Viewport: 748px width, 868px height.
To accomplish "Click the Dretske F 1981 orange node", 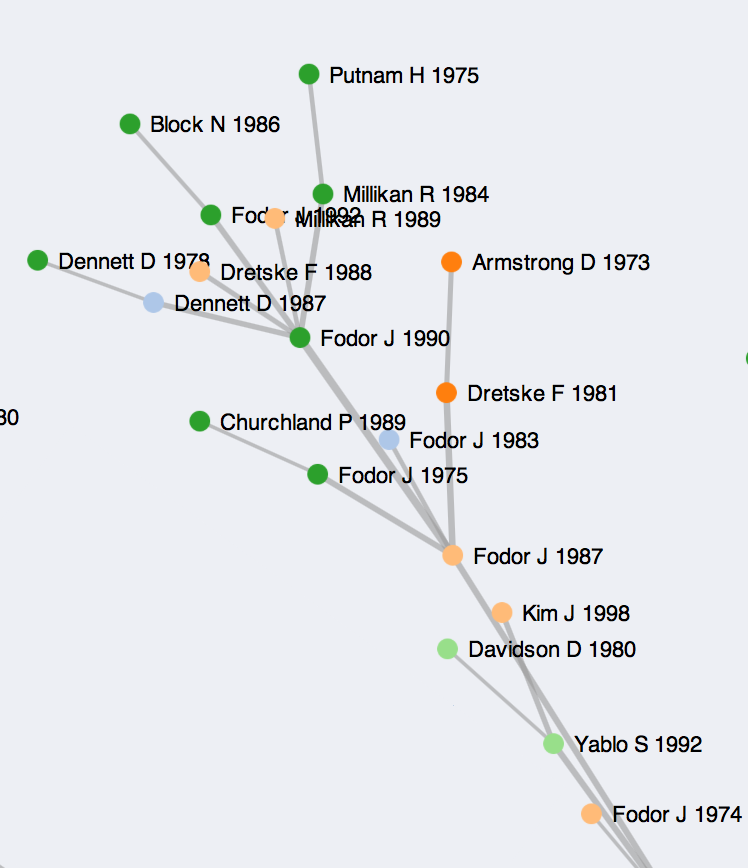I will (446, 393).
